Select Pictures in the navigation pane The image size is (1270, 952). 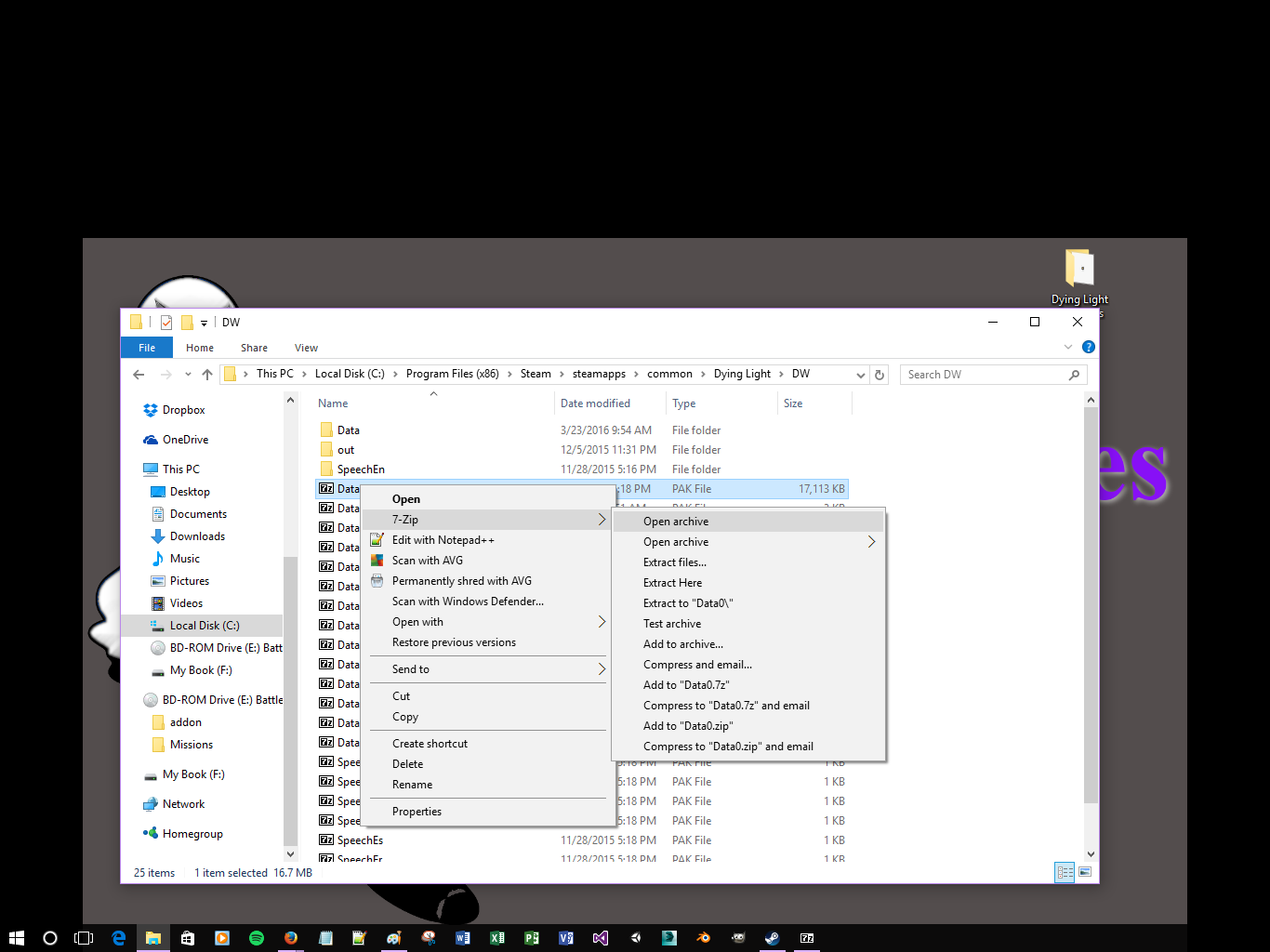click(180, 581)
